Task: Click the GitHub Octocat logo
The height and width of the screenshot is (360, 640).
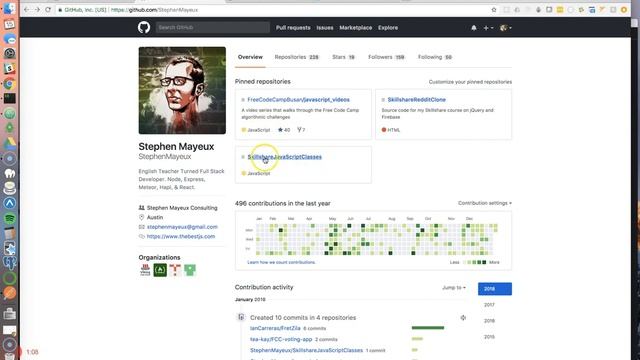Action: point(144,27)
